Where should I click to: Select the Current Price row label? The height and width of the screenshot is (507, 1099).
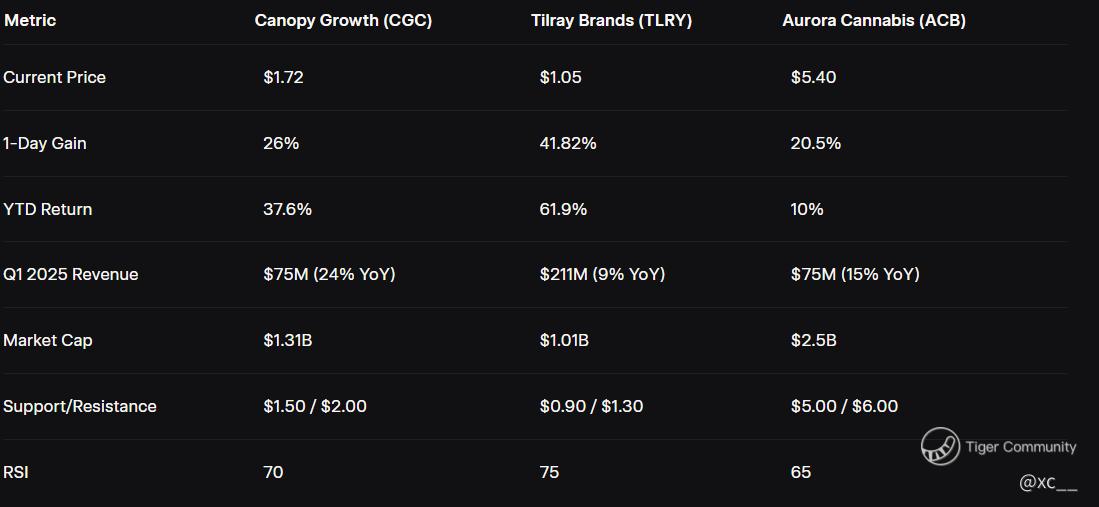coord(54,77)
